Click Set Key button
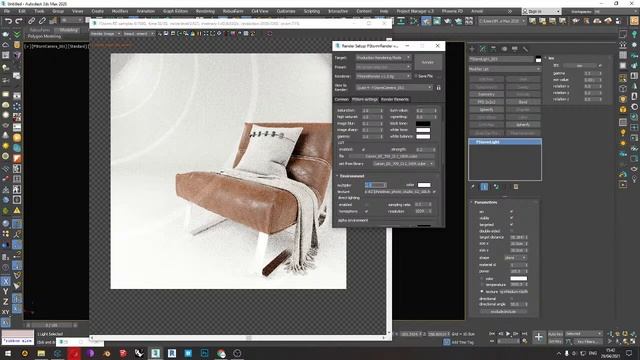 [x=555, y=341]
